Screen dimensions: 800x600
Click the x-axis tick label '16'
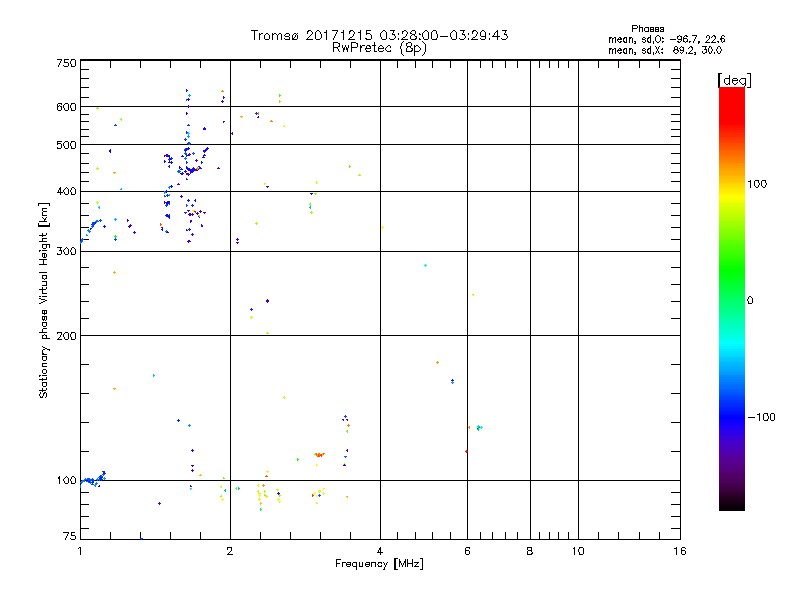click(x=680, y=551)
